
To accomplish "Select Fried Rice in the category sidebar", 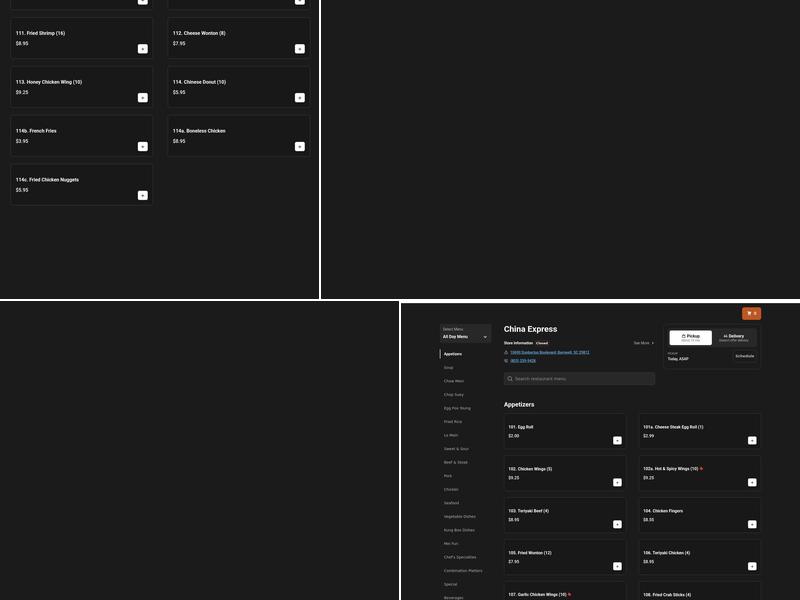I will coord(453,422).
